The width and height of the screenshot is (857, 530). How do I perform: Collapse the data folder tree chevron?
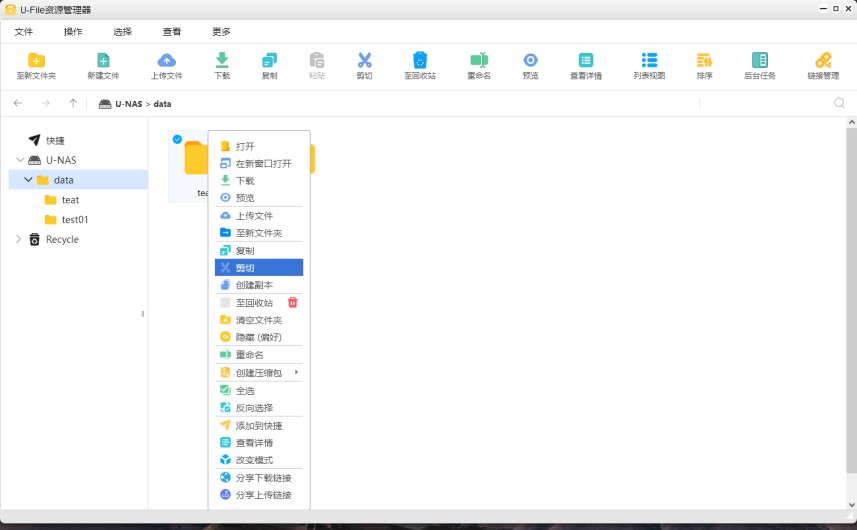28,180
